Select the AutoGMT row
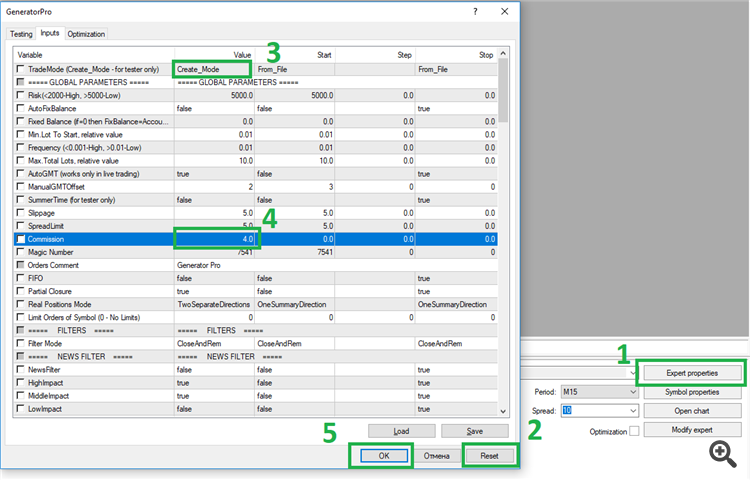The height and width of the screenshot is (480, 750). coord(255,174)
